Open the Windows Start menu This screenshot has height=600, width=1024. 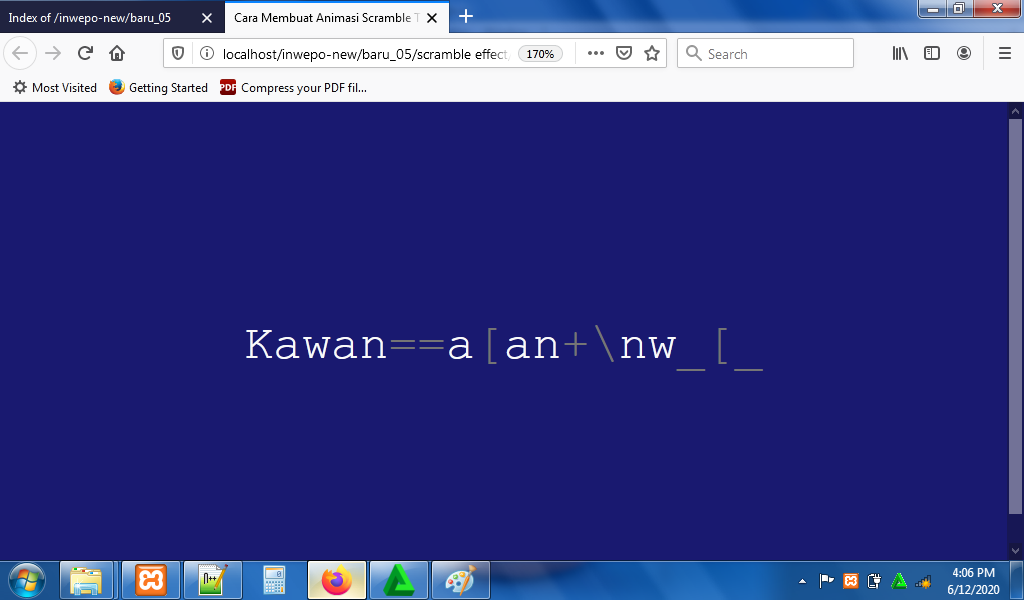coord(27,580)
